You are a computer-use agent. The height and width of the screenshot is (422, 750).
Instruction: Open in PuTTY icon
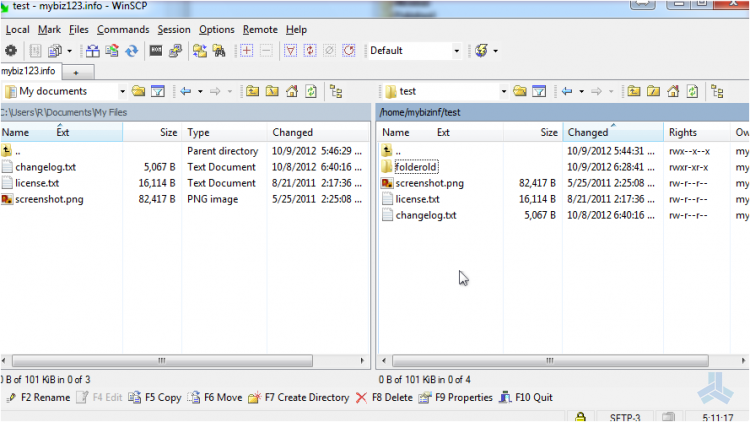tap(176, 51)
